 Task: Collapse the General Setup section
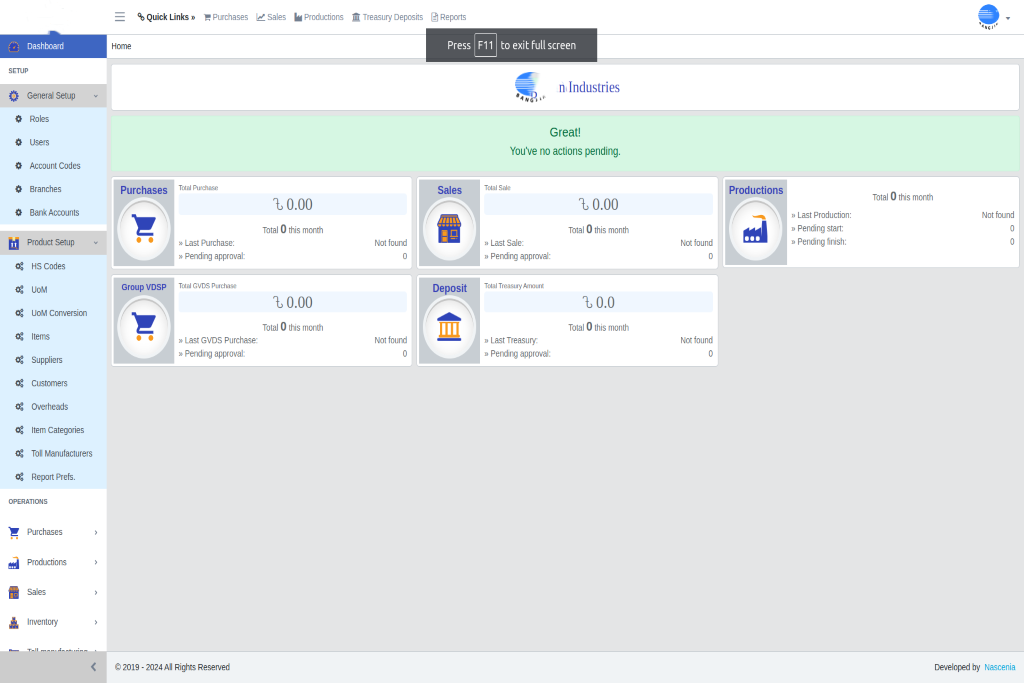[53, 96]
